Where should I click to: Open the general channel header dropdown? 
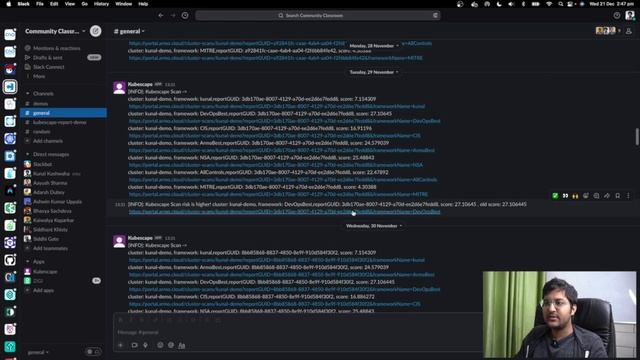[129, 31]
